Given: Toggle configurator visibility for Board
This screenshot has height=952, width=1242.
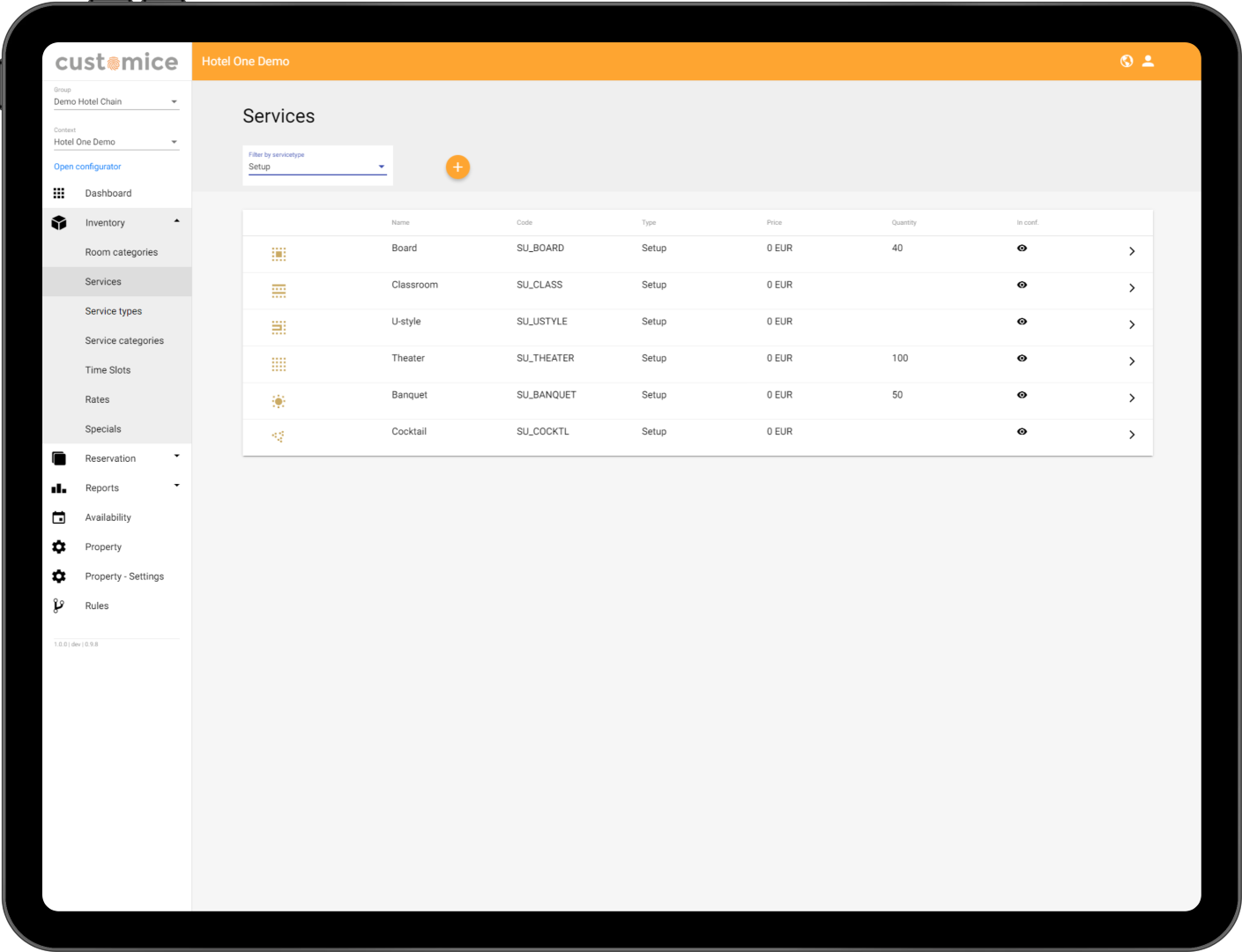Looking at the screenshot, I should [1022, 249].
